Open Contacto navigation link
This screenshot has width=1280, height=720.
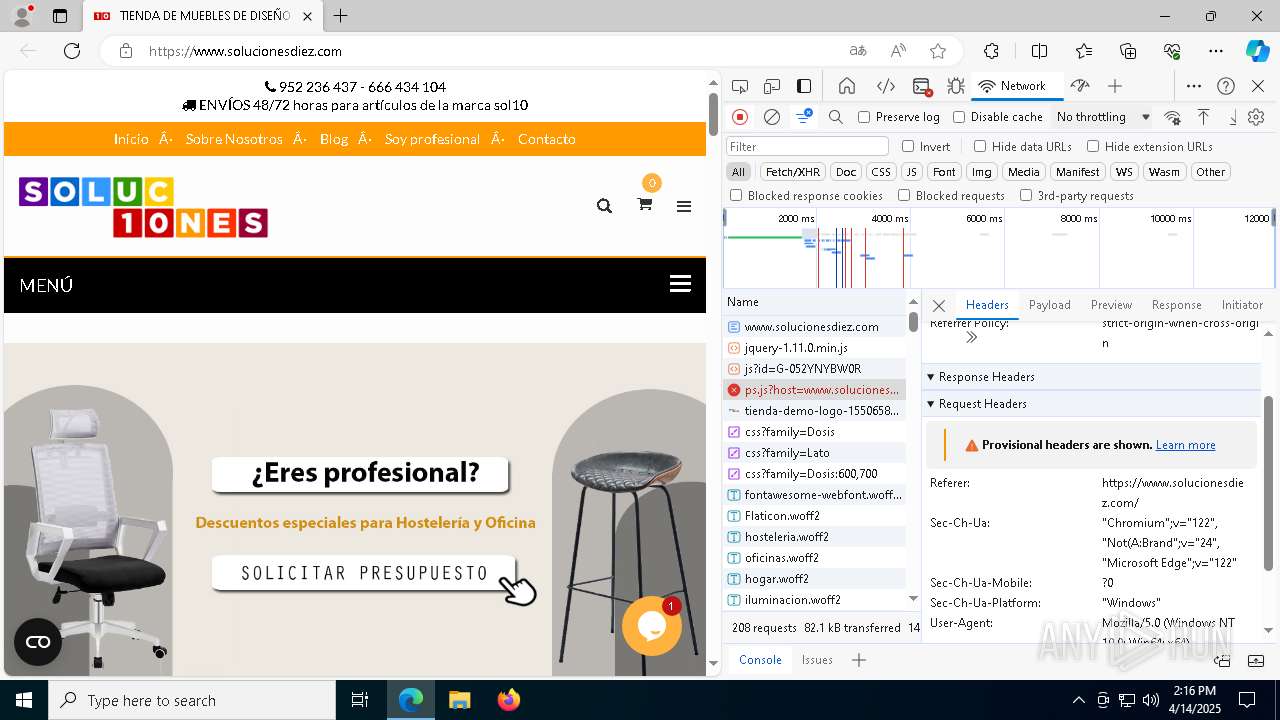(546, 139)
